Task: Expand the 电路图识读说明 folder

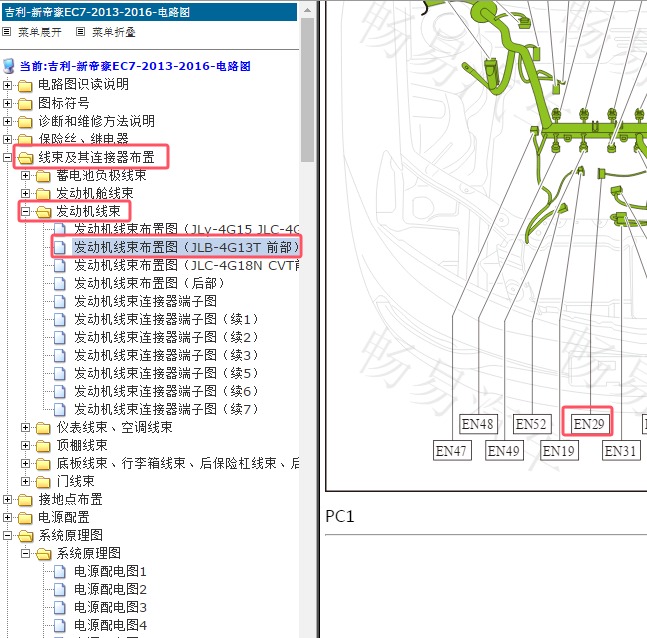Action: (7, 85)
